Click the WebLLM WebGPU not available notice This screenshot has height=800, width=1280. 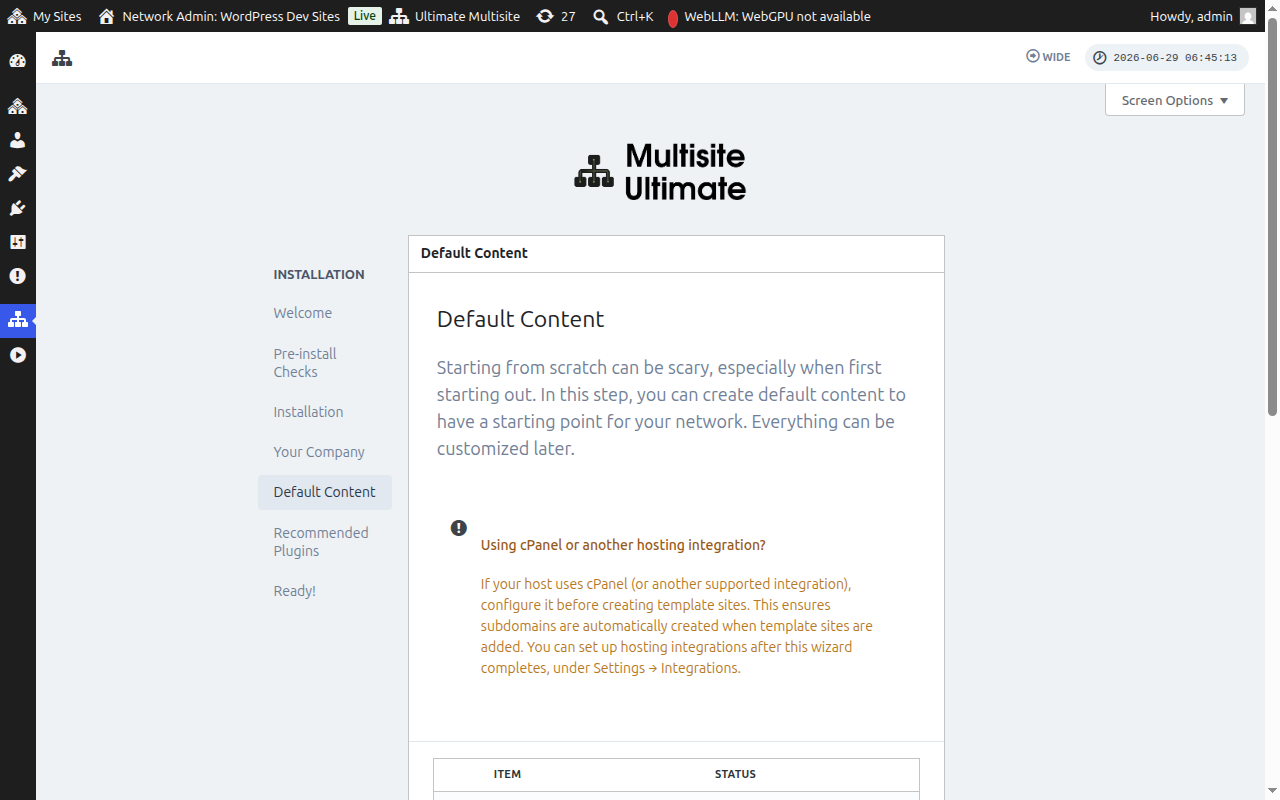(768, 16)
